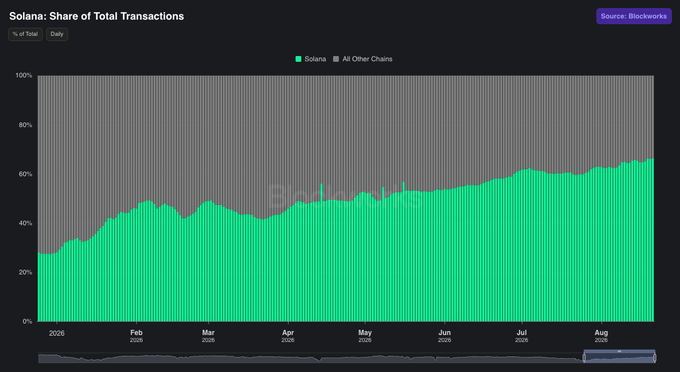The image size is (680, 372).
Task: Select the 'Daily' interval chip
Action: tap(57, 34)
